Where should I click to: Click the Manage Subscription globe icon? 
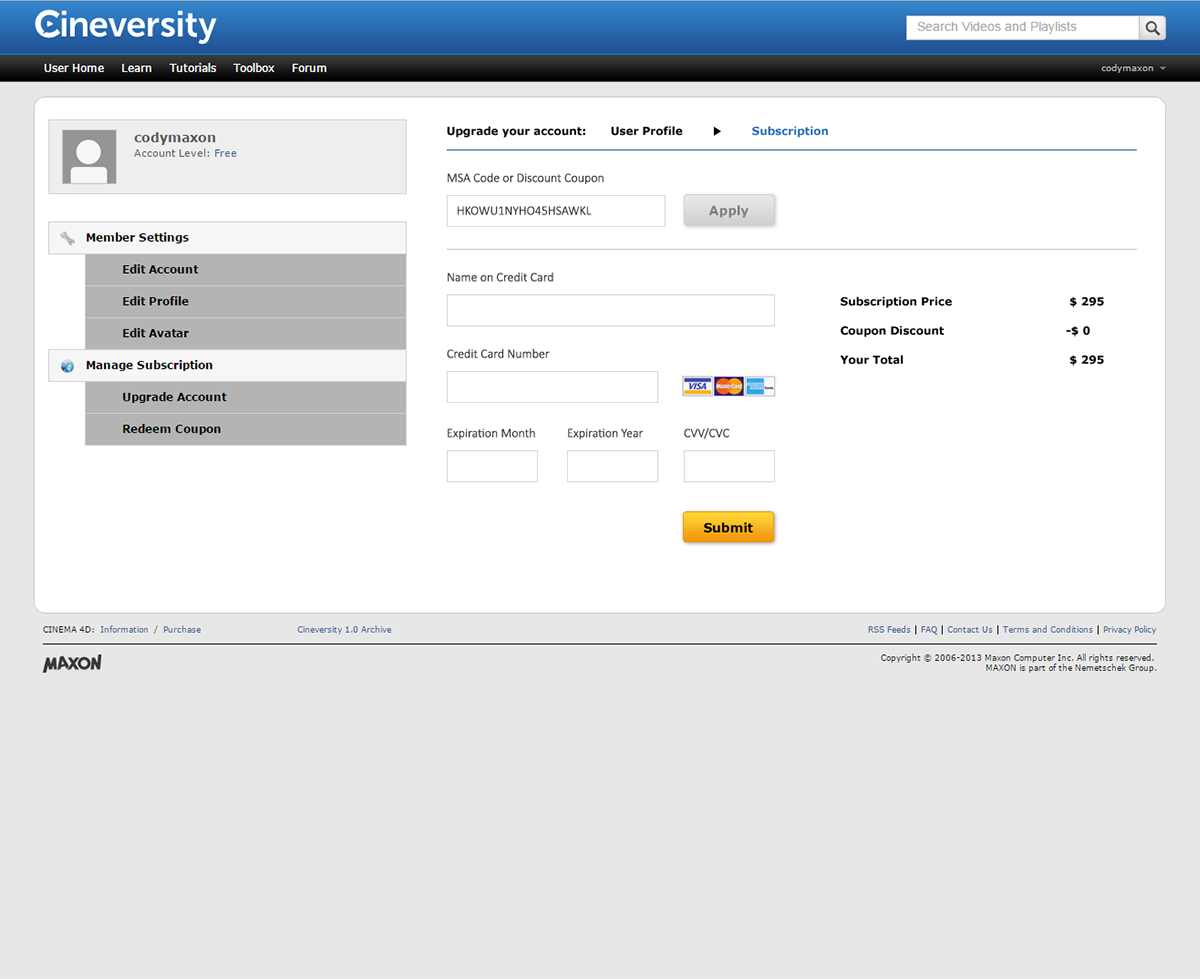(x=67, y=366)
